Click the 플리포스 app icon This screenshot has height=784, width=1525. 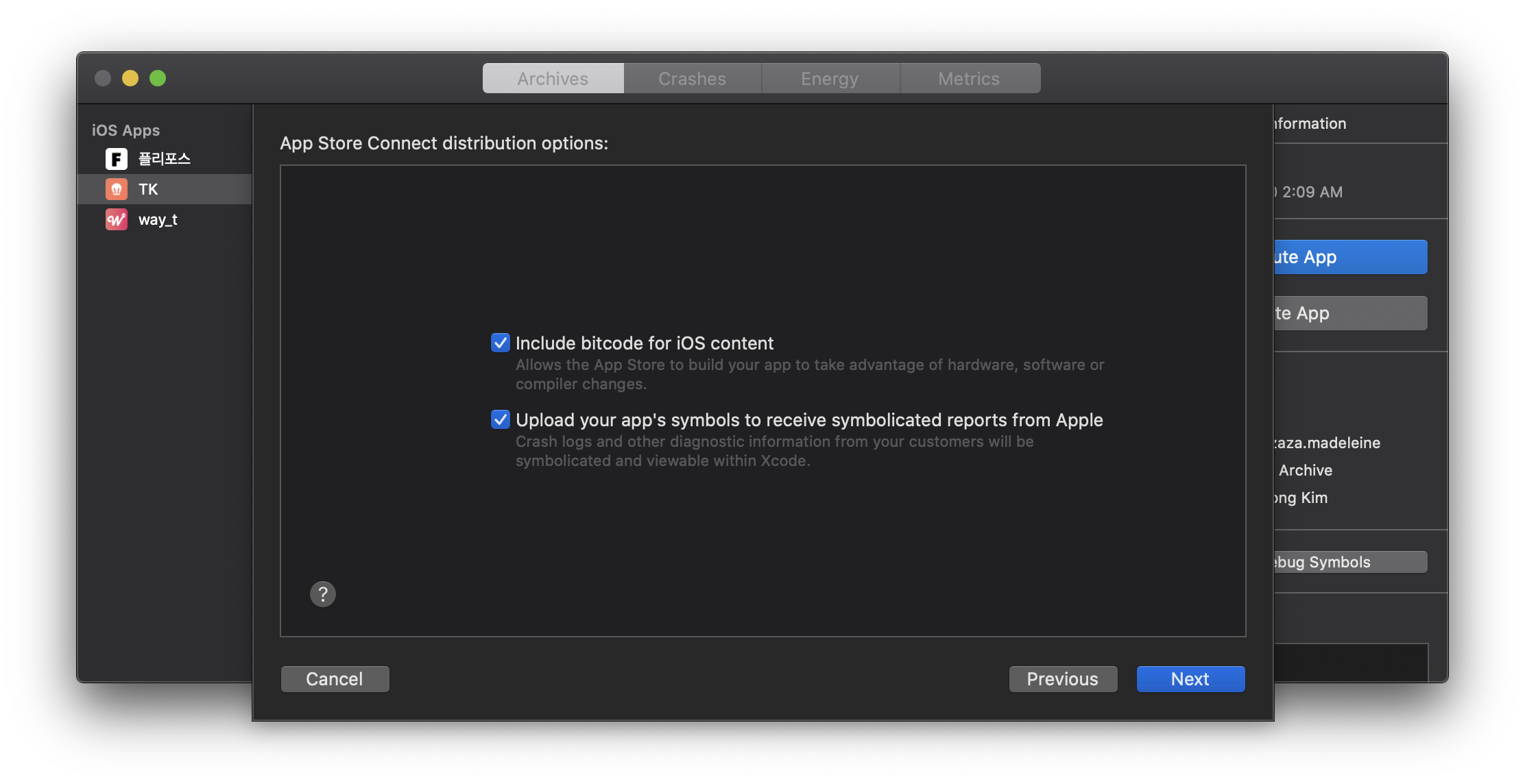click(116, 159)
